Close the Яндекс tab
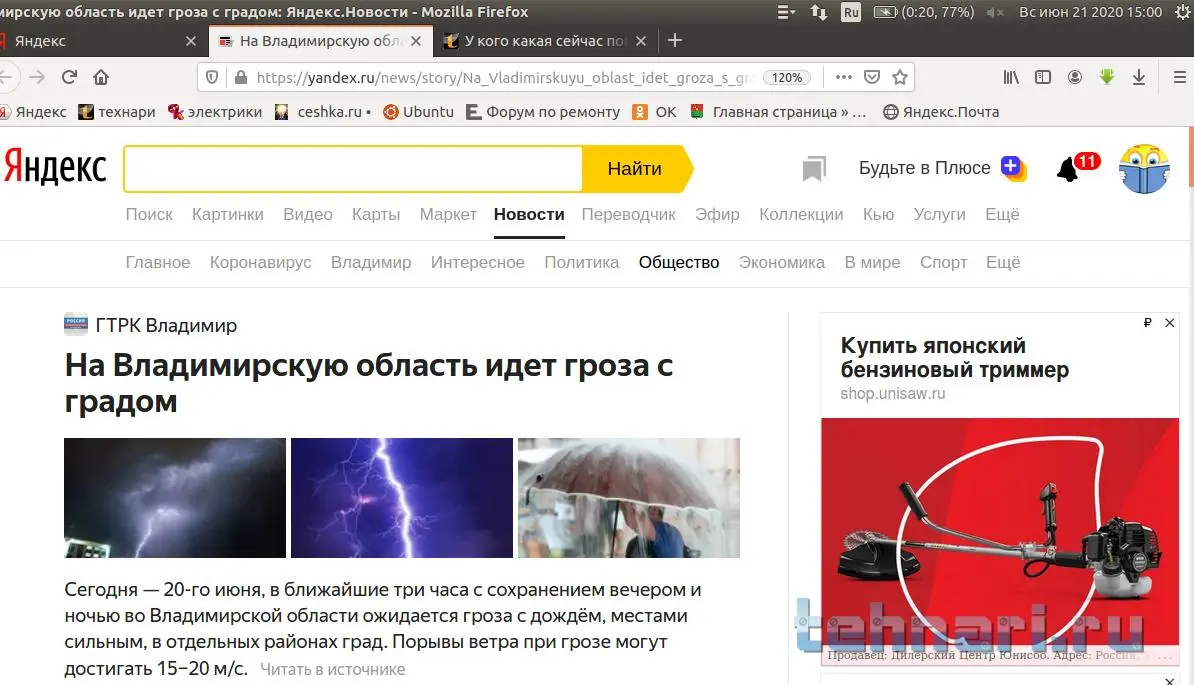Screen dimensions: 1194x685 191,41
